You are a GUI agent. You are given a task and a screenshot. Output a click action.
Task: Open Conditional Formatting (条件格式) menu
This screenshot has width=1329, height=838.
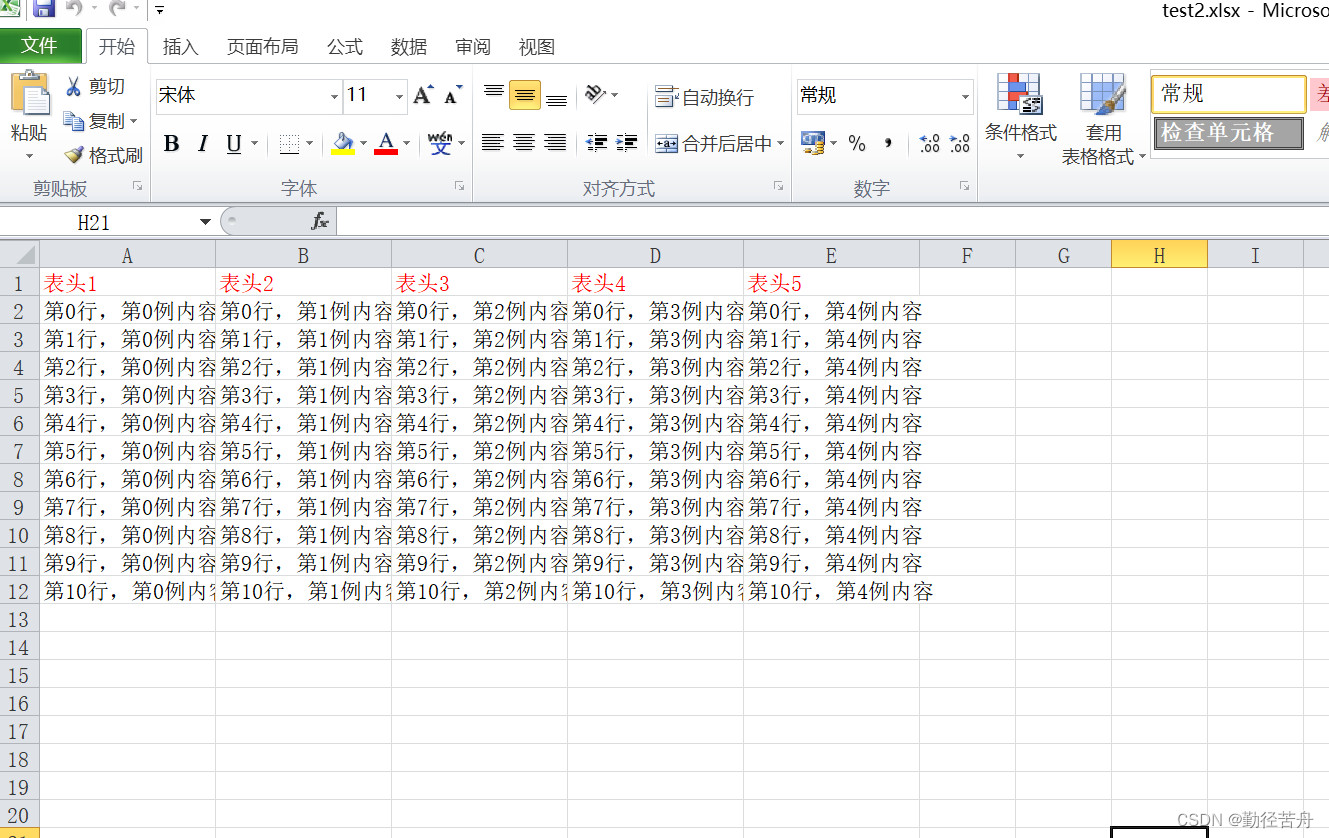(1020, 118)
